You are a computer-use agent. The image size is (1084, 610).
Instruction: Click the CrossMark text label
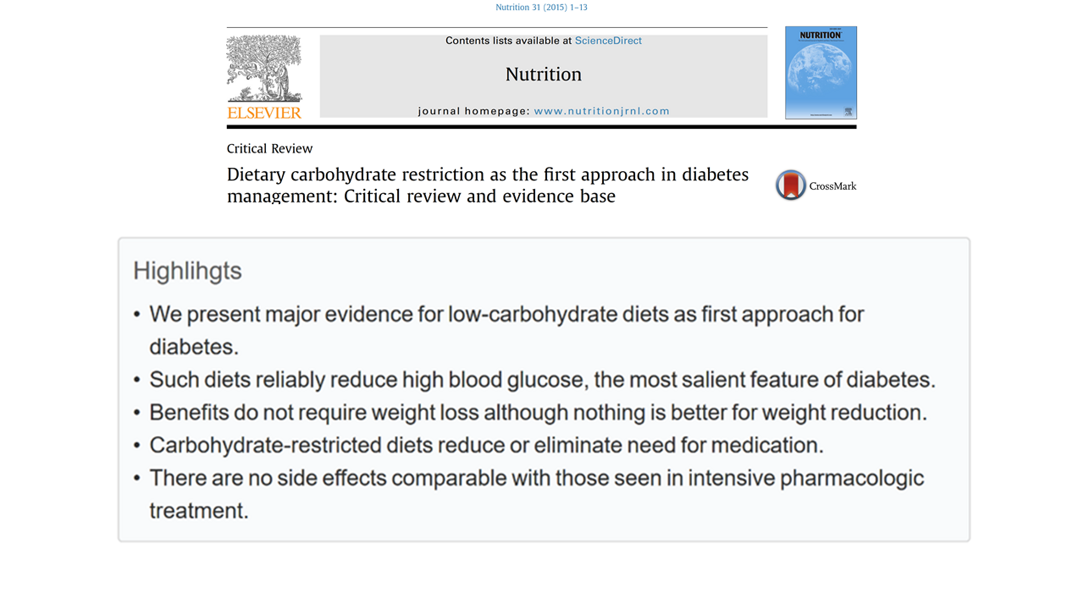[832, 186]
